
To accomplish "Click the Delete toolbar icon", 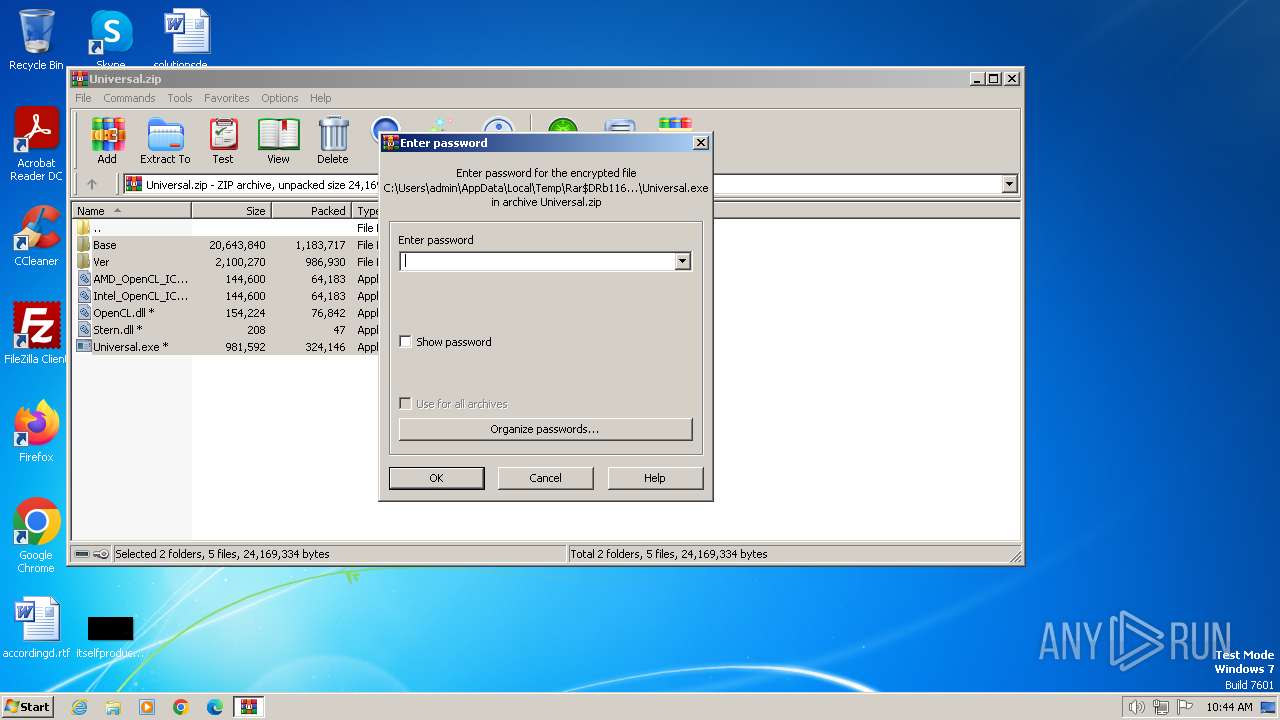I will [x=333, y=141].
